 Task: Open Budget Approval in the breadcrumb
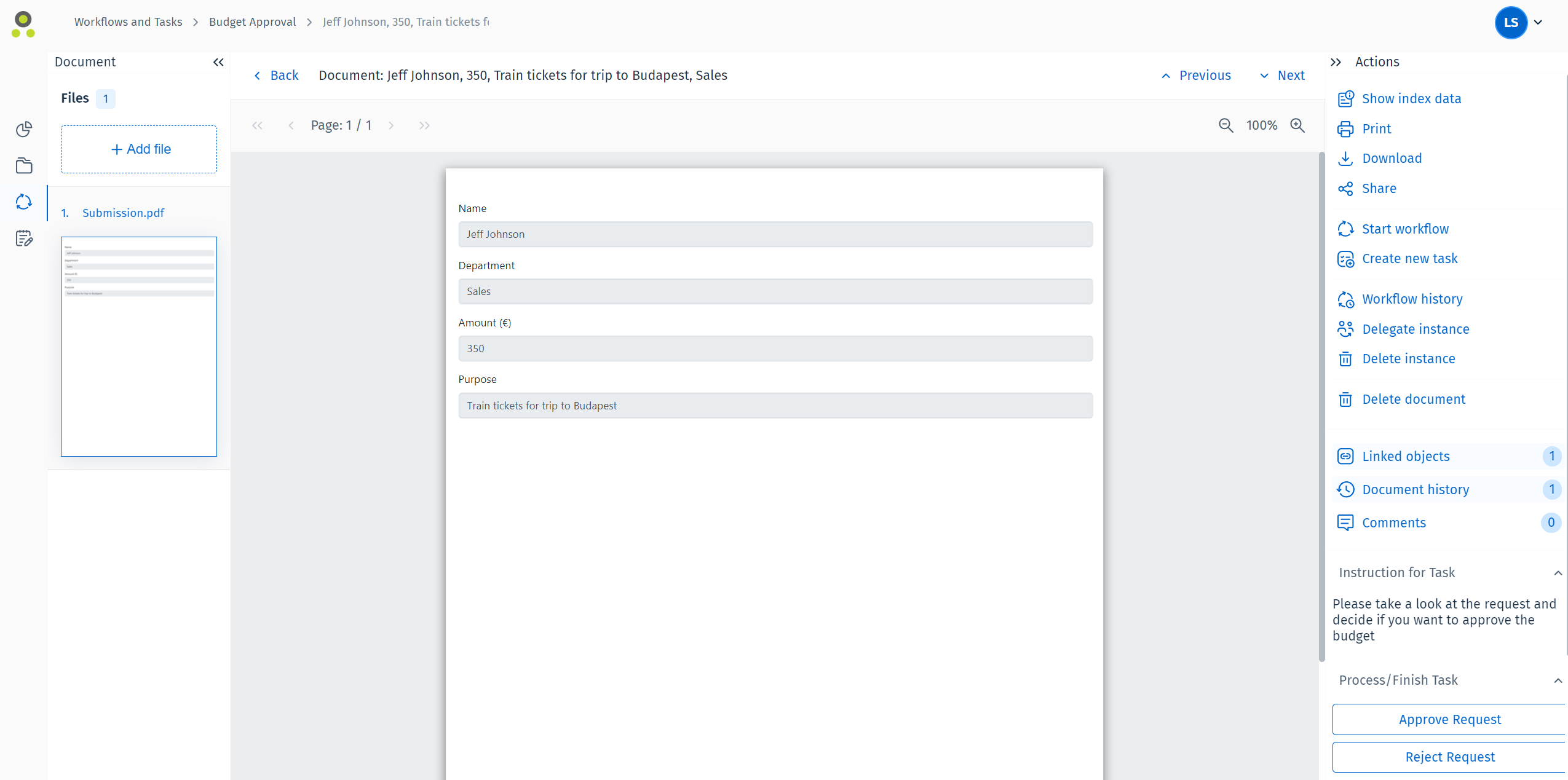(x=252, y=22)
